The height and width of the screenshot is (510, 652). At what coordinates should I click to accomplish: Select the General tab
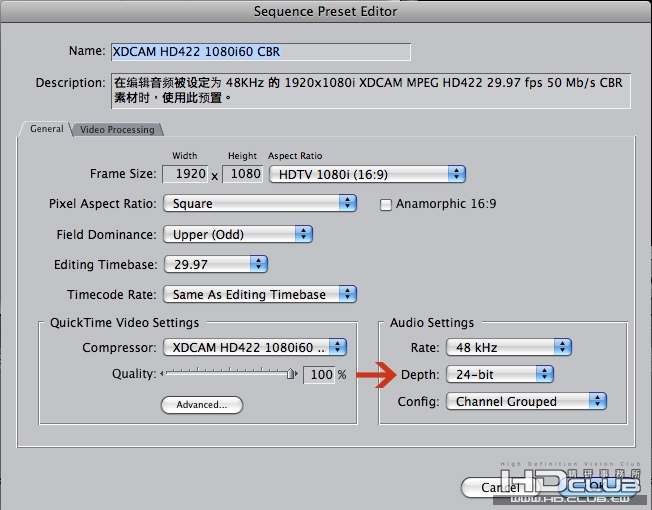pyautogui.click(x=47, y=129)
